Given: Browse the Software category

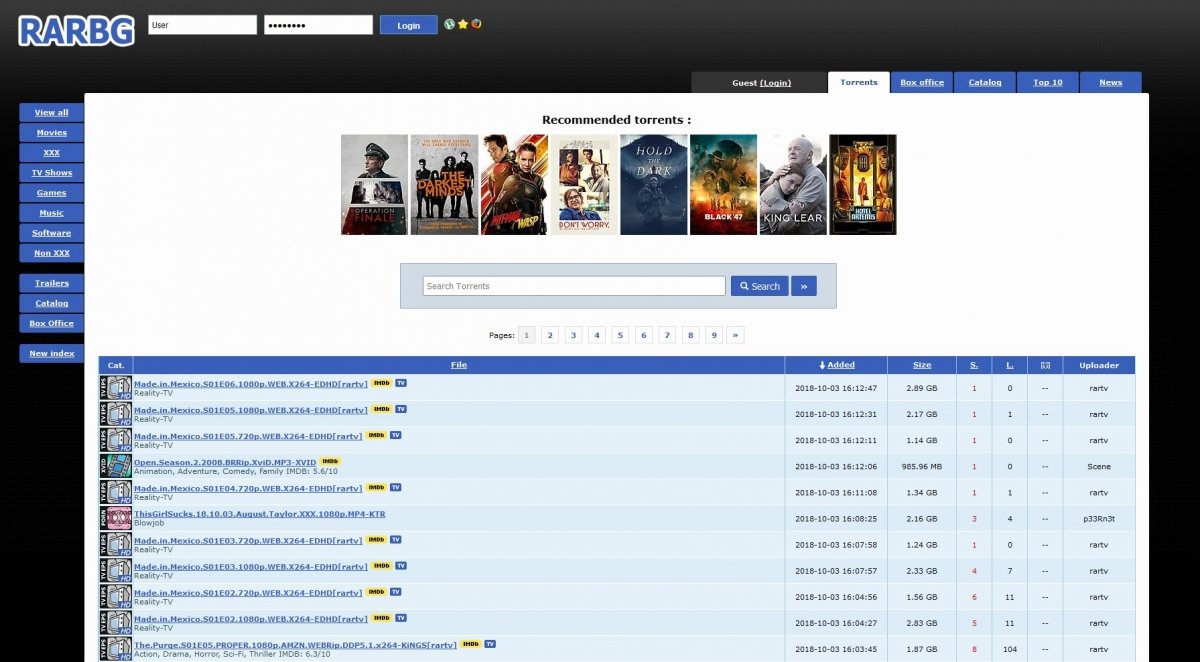Looking at the screenshot, I should 51,233.
